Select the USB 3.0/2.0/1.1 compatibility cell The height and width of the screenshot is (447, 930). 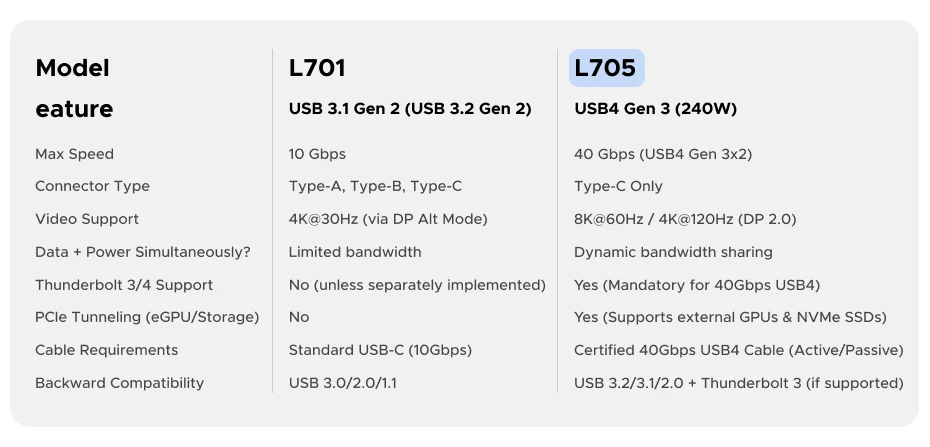click(x=343, y=383)
